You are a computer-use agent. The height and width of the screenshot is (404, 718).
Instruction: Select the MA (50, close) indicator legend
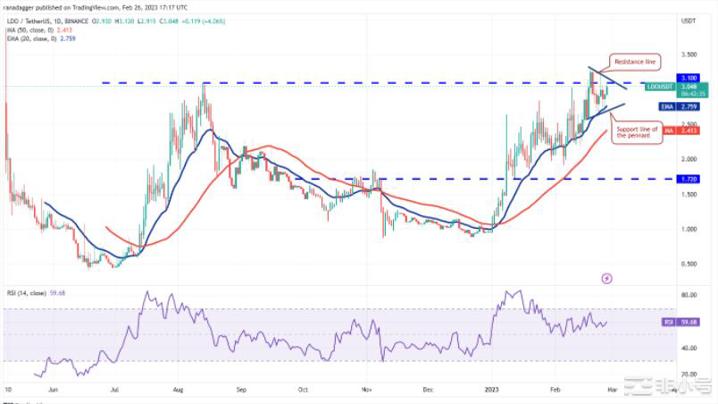click(32, 29)
